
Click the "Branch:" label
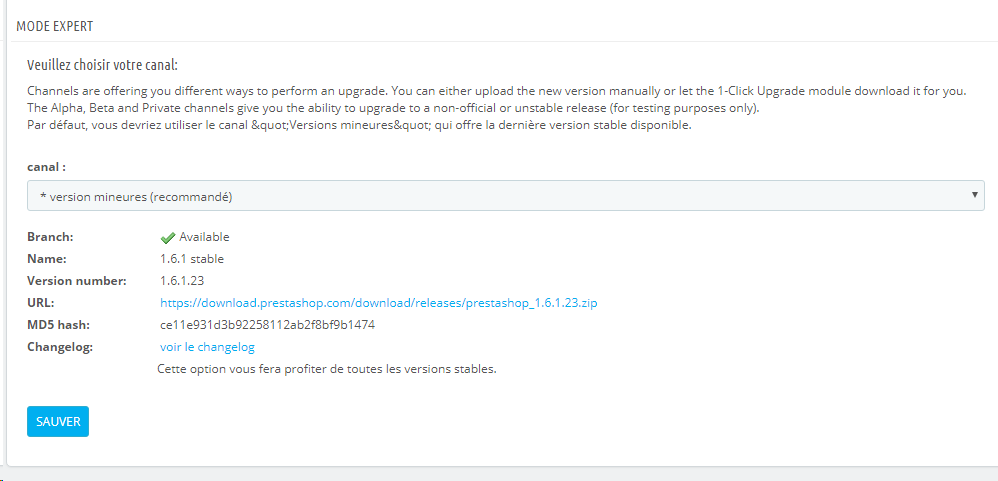[50, 237]
